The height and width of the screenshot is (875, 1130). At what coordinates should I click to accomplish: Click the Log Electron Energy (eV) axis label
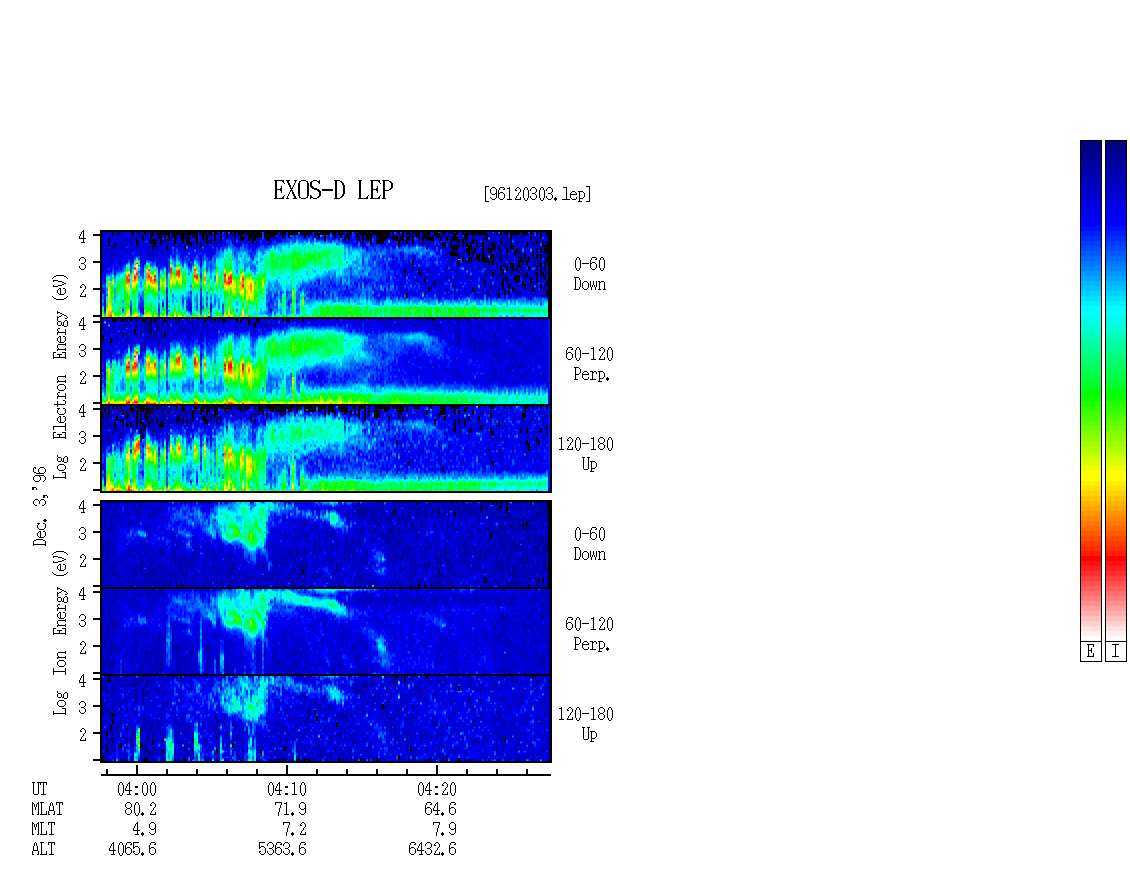61,376
